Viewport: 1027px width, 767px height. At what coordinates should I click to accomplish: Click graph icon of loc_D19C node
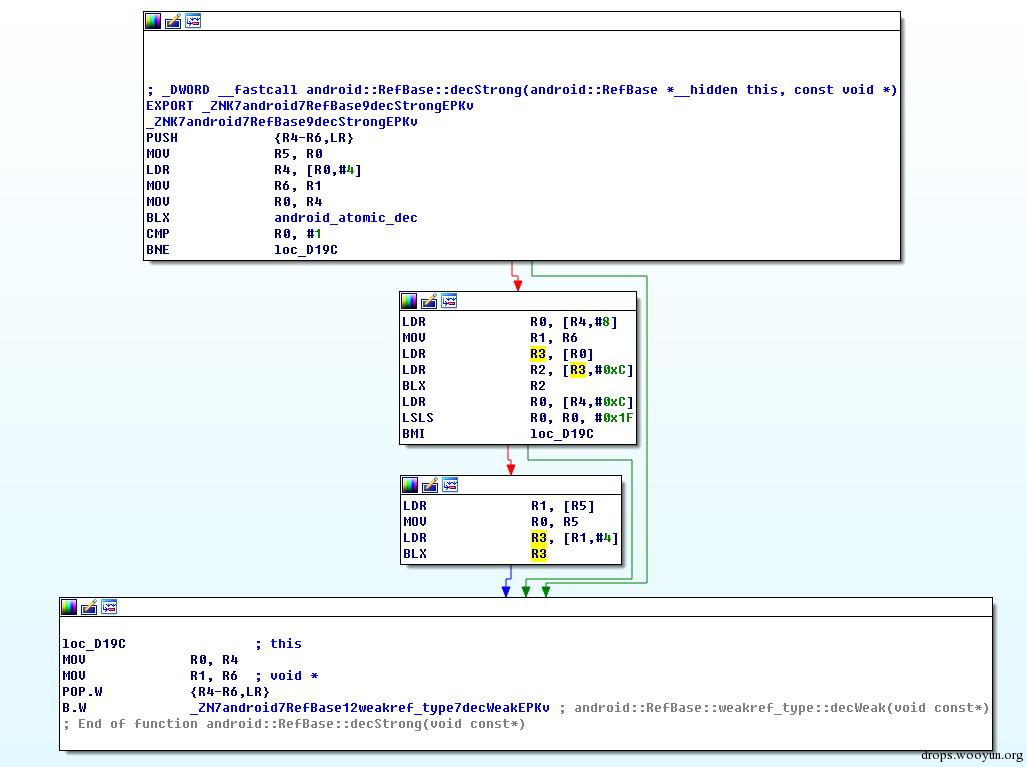(109, 607)
